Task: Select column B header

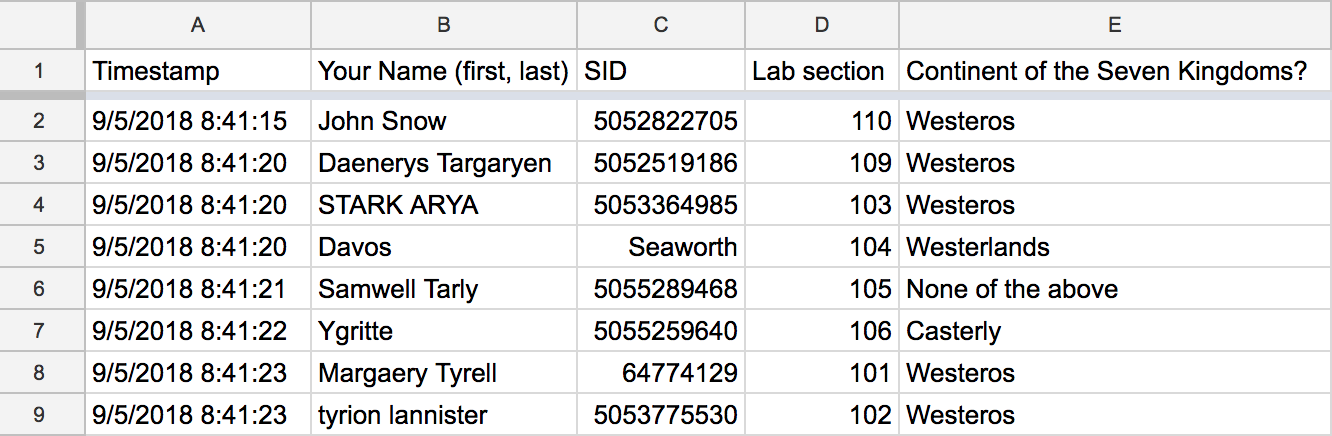Action: tap(444, 25)
